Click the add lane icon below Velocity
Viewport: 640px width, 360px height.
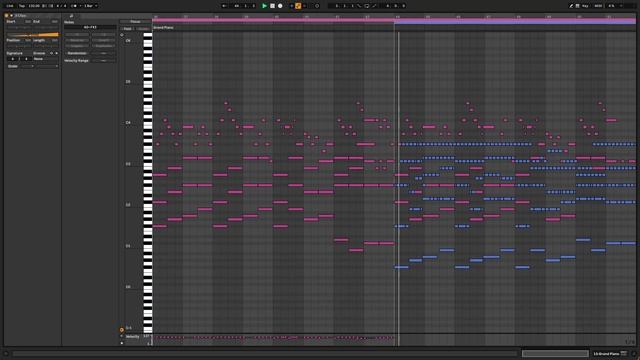122,343
